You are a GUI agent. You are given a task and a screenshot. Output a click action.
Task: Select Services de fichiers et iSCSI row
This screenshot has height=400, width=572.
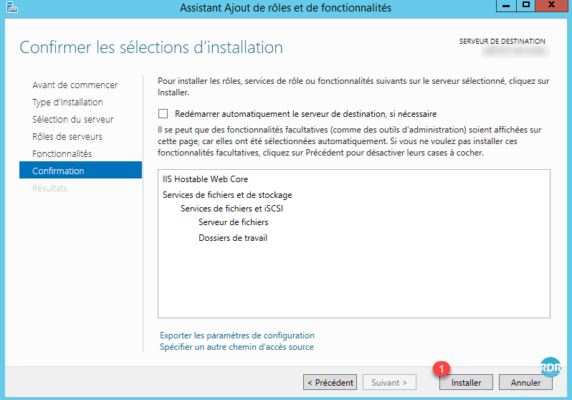[x=232, y=209]
